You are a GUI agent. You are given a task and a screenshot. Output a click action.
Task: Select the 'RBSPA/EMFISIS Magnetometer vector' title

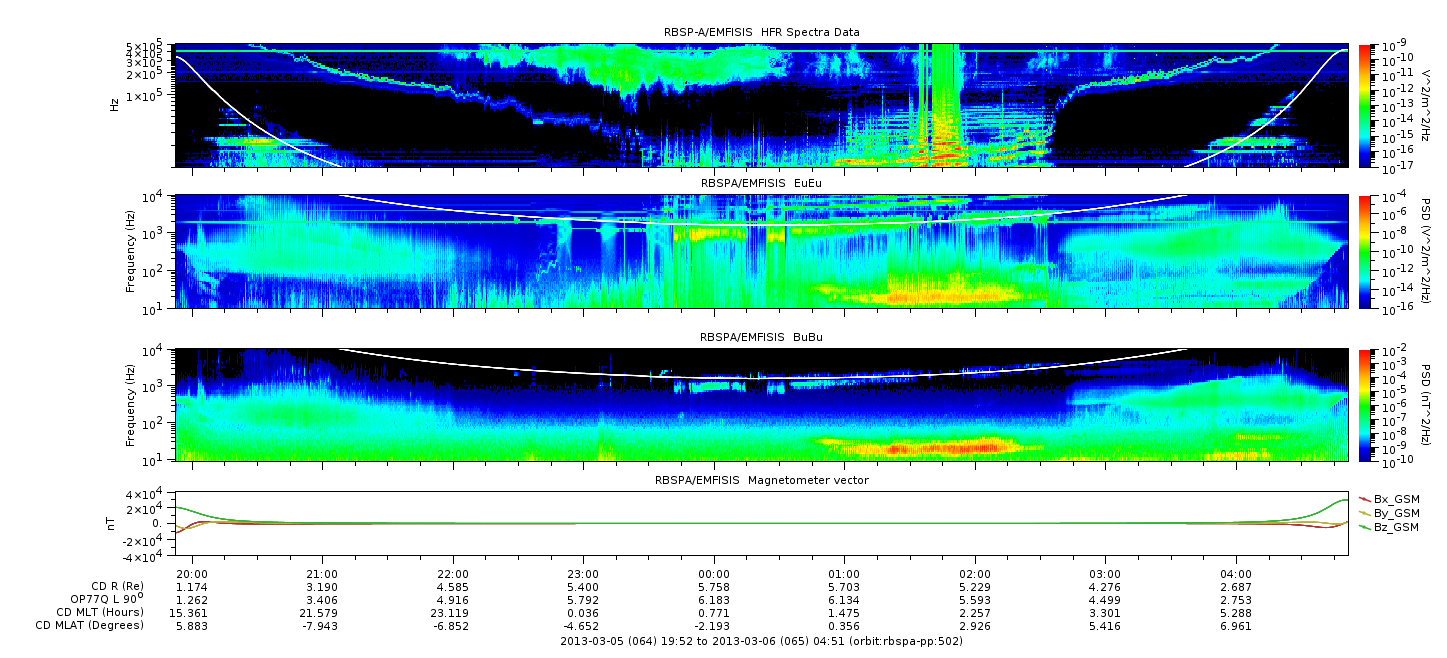pos(761,480)
